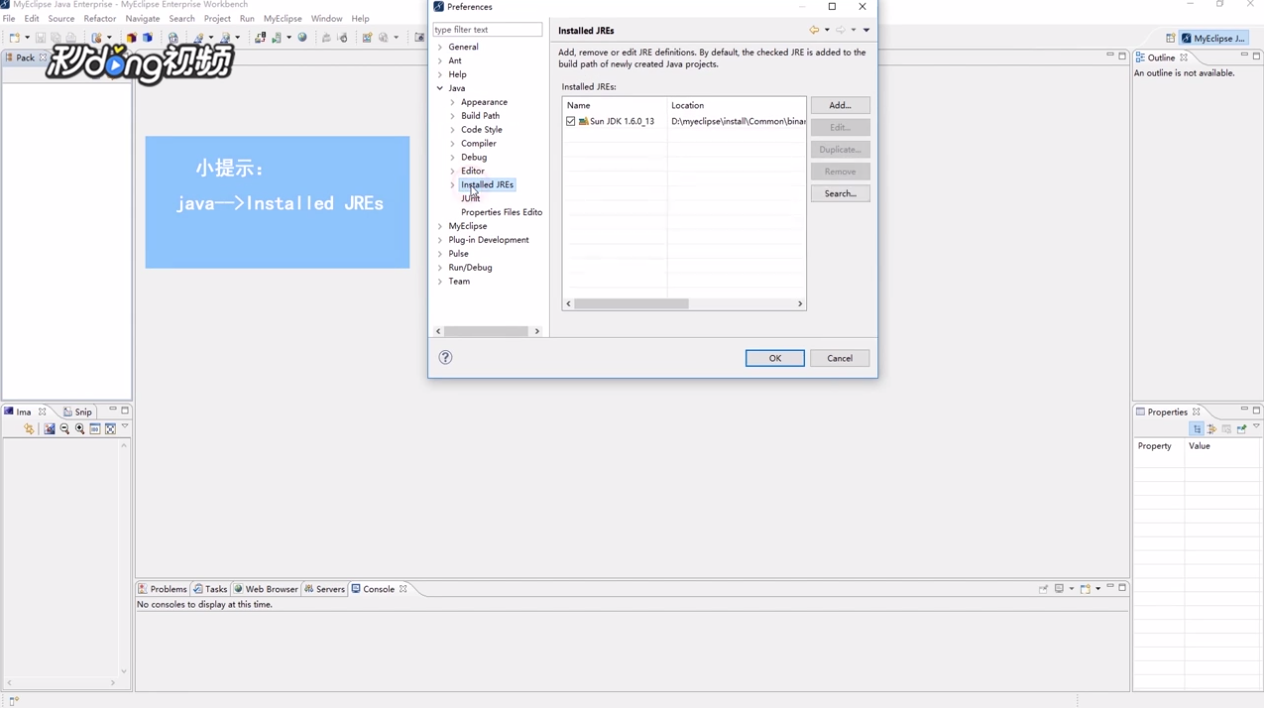Viewport: 1264px width, 708px height.
Task: Click zoom out icon in Image panel
Action: click(x=64, y=429)
